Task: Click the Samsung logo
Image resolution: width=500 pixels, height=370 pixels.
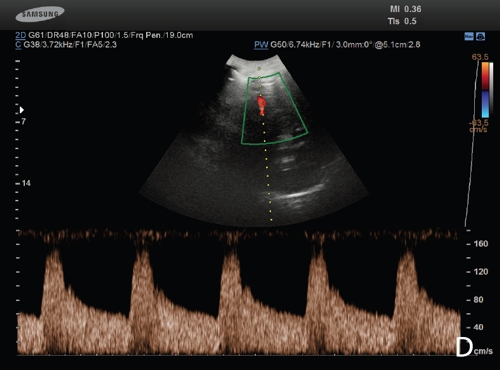Action: tap(40, 14)
